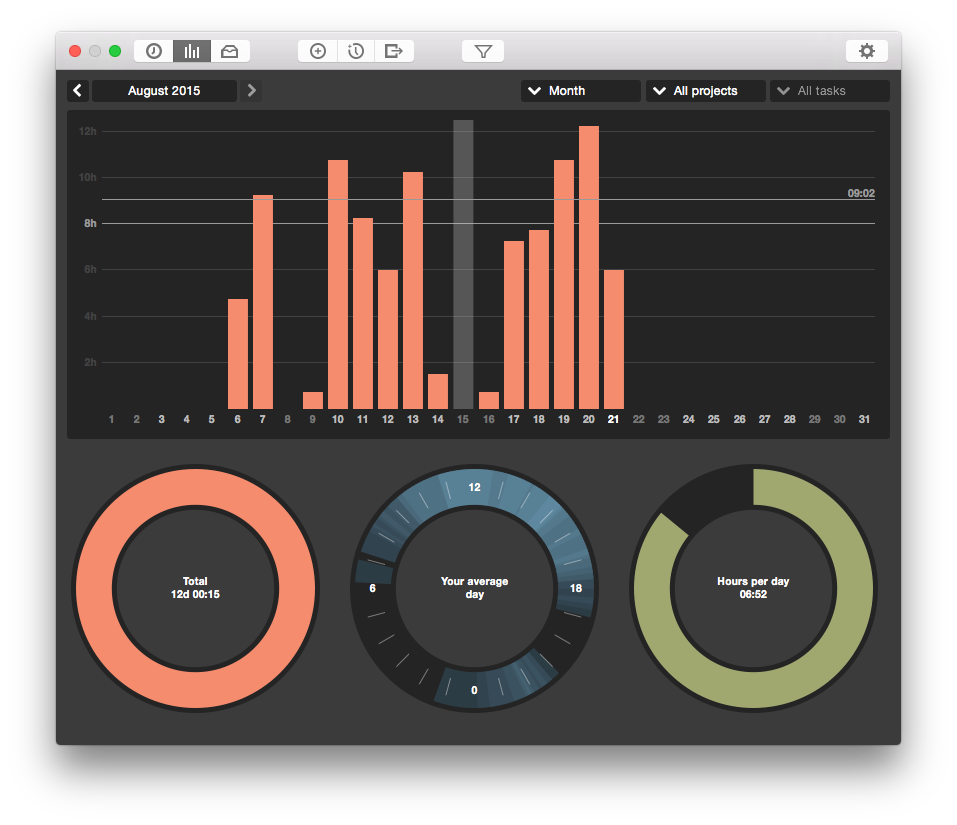Click day label 27 on the axis
The image size is (957, 825).
(x=764, y=419)
